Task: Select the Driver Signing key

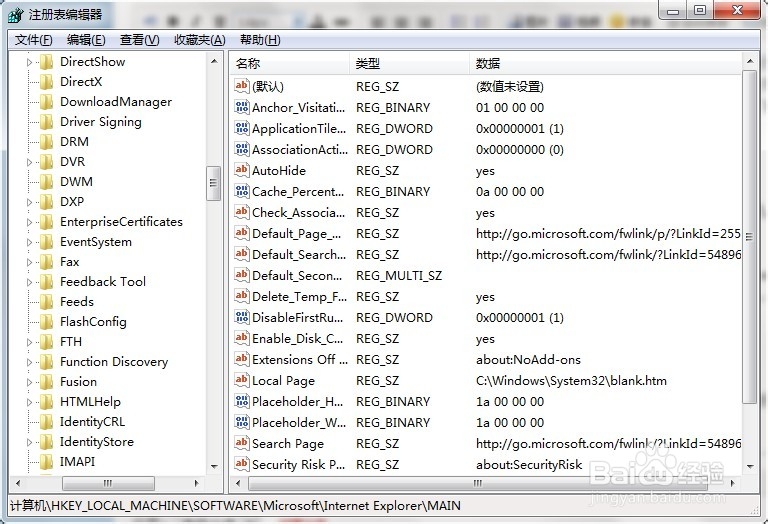Action: click(x=101, y=121)
